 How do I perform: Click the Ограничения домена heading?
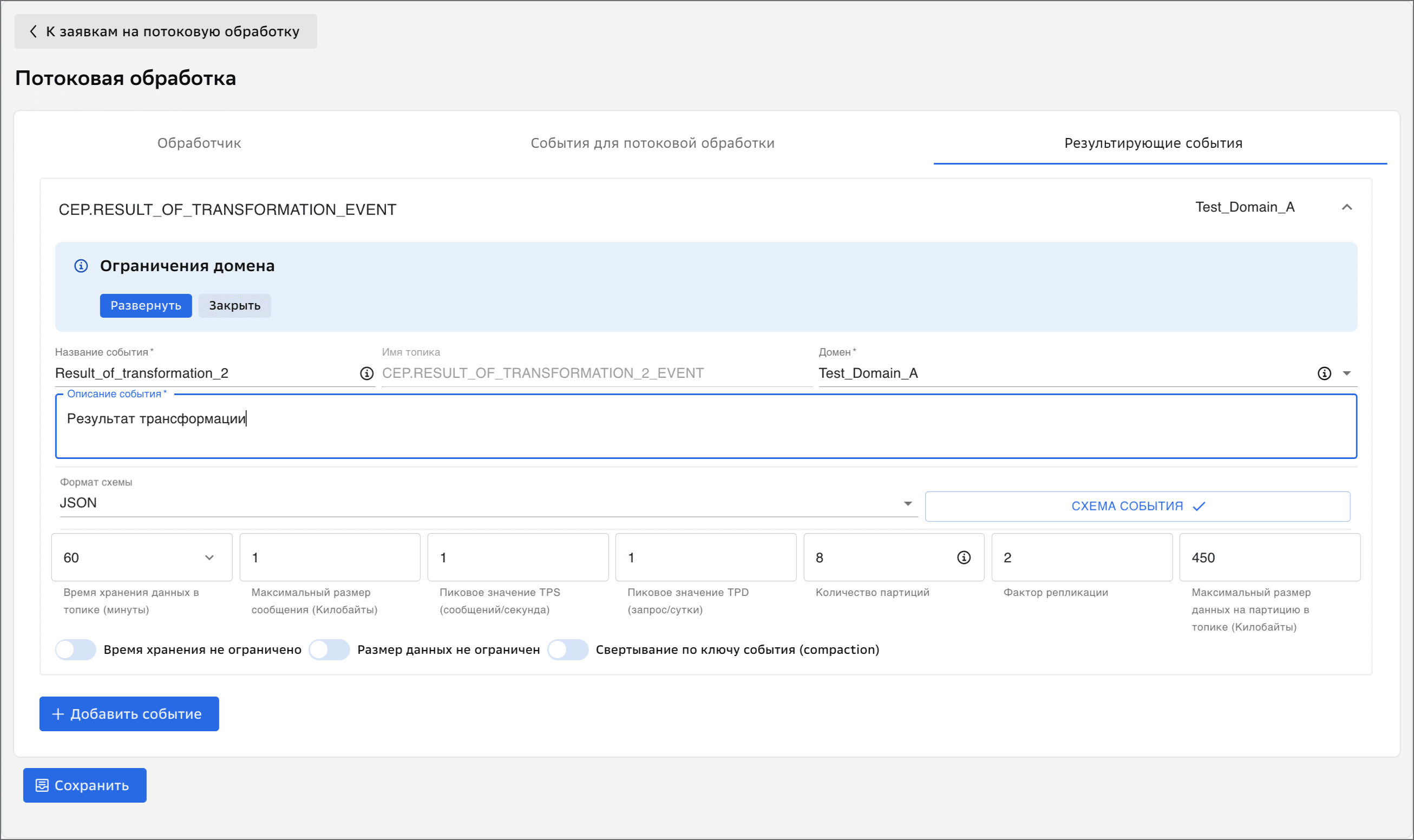coord(187,266)
